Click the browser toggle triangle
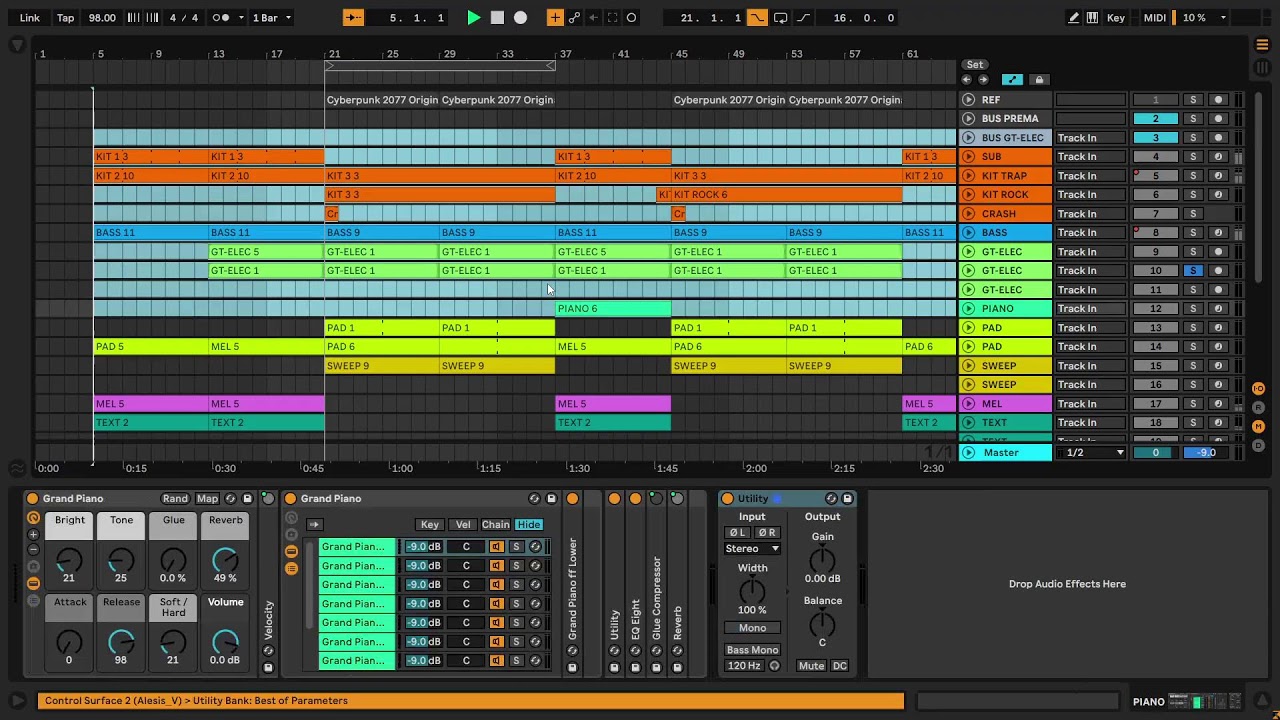 pos(17,45)
